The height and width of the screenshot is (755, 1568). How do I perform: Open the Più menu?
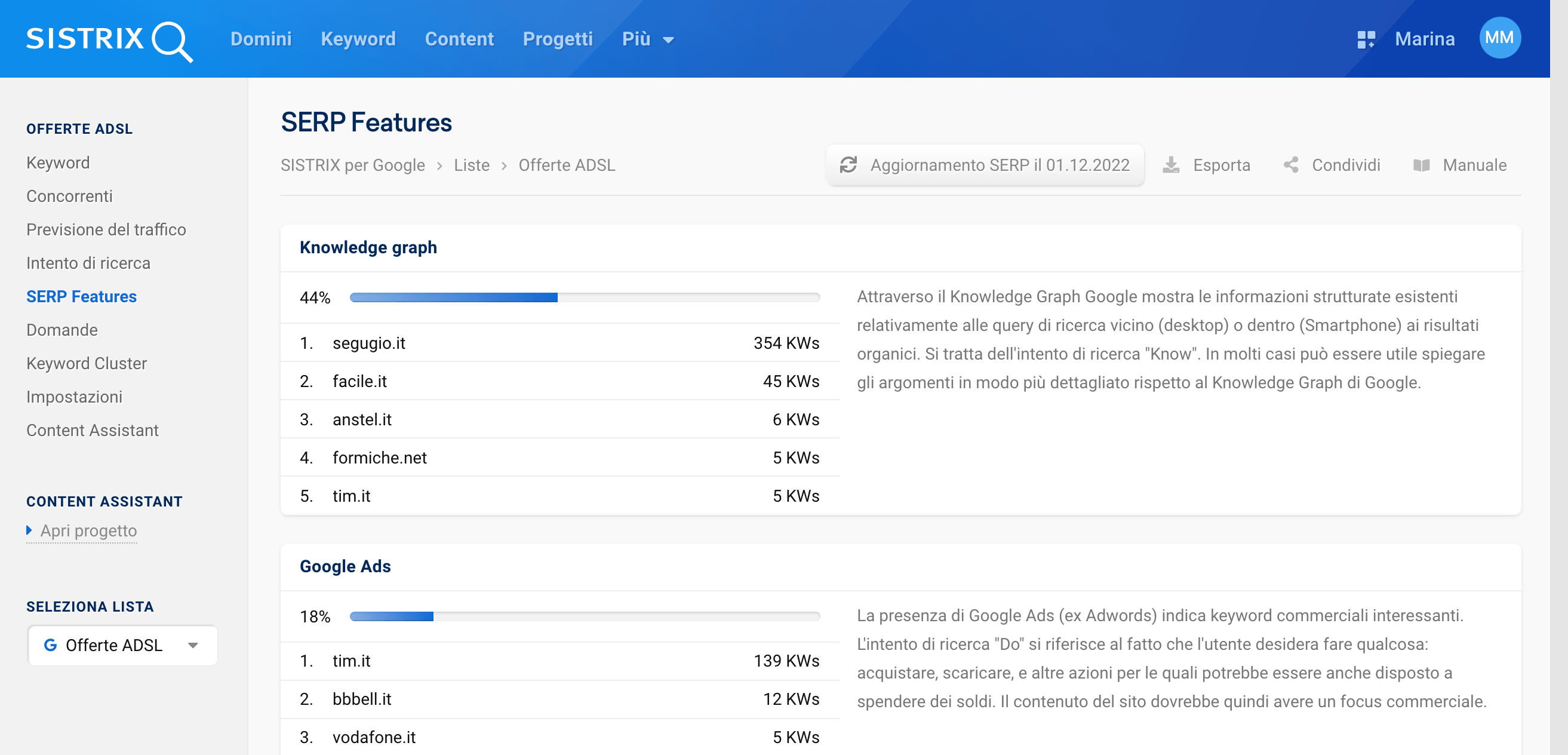(x=648, y=39)
